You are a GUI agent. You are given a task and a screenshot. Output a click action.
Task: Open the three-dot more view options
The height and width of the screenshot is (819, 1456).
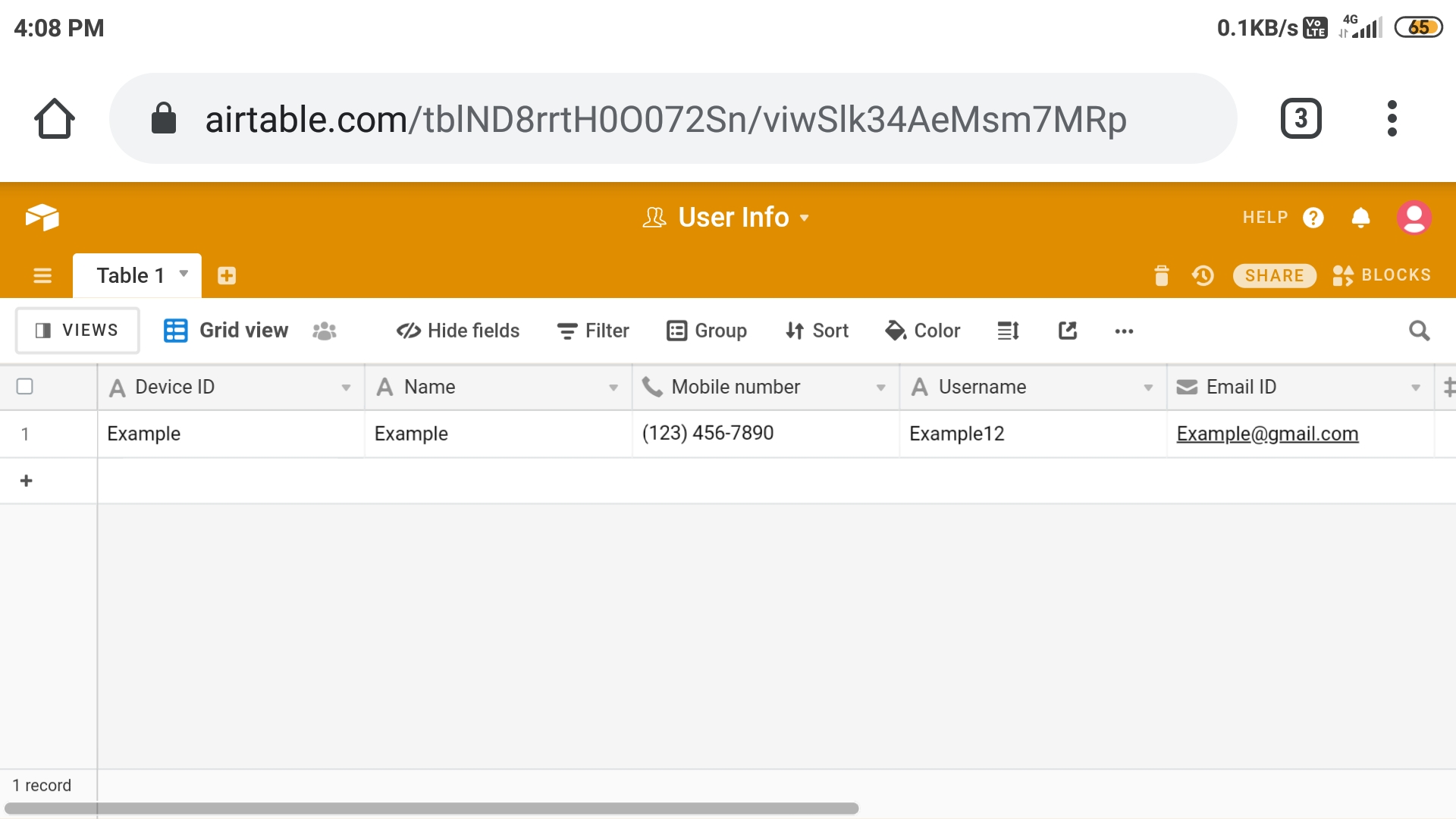1124,331
